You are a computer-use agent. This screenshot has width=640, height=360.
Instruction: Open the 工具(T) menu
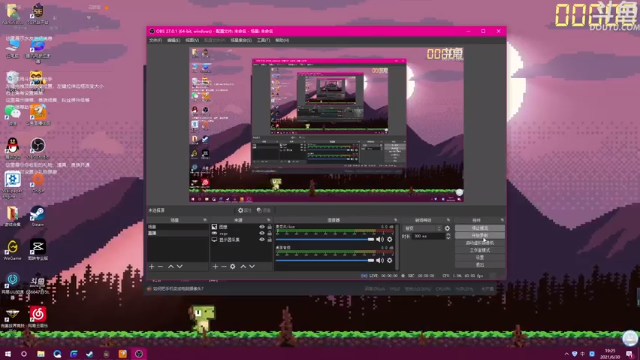point(263,40)
